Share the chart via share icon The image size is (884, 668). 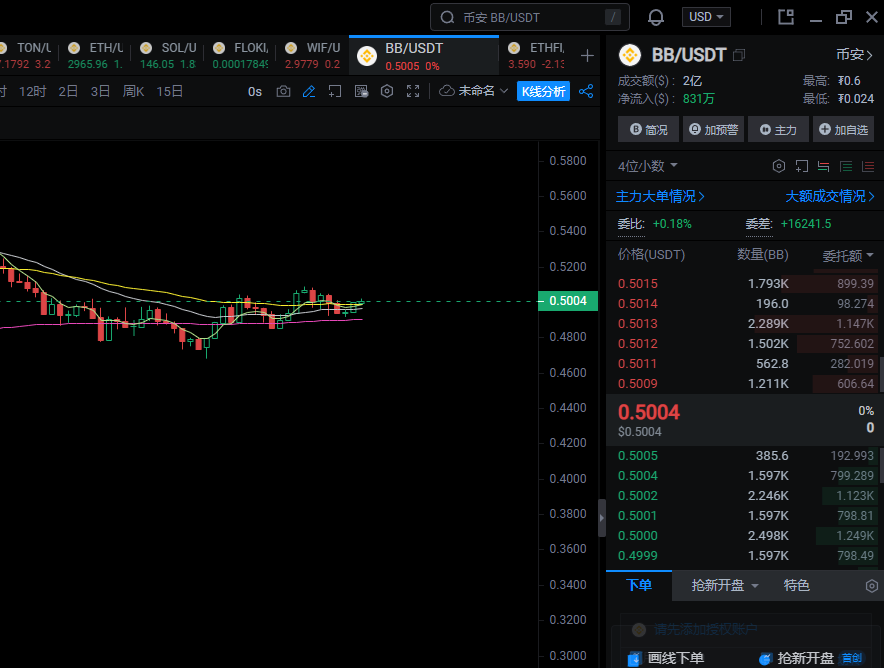(586, 91)
